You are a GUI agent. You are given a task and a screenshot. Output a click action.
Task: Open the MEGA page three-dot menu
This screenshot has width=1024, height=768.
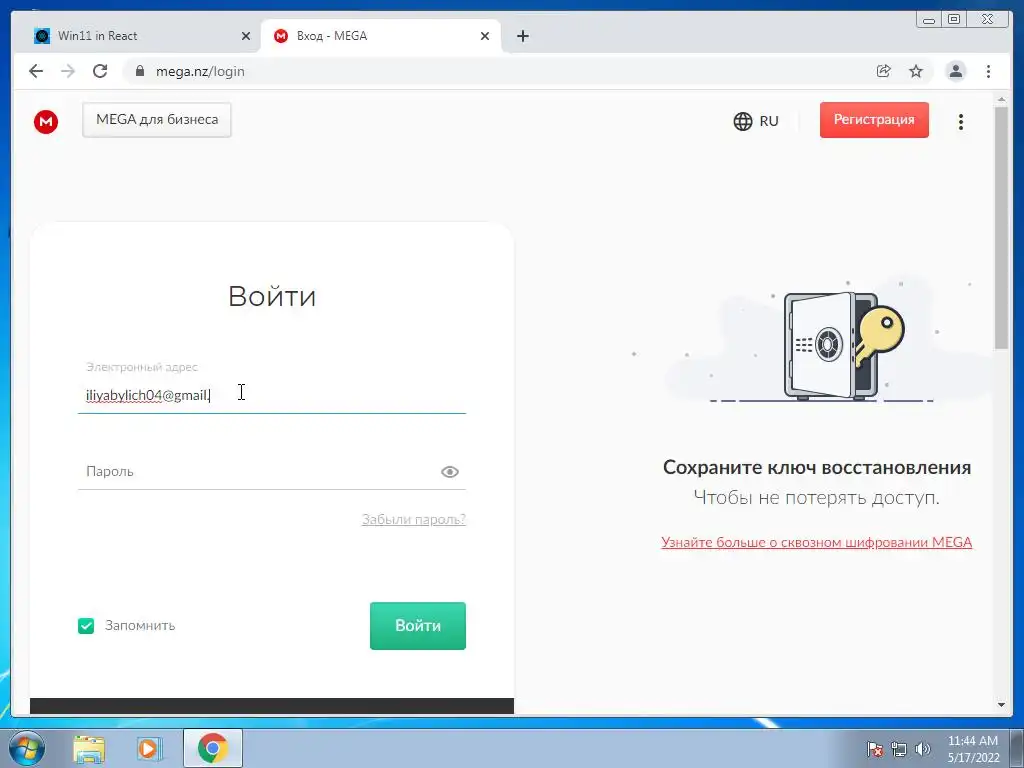click(961, 121)
